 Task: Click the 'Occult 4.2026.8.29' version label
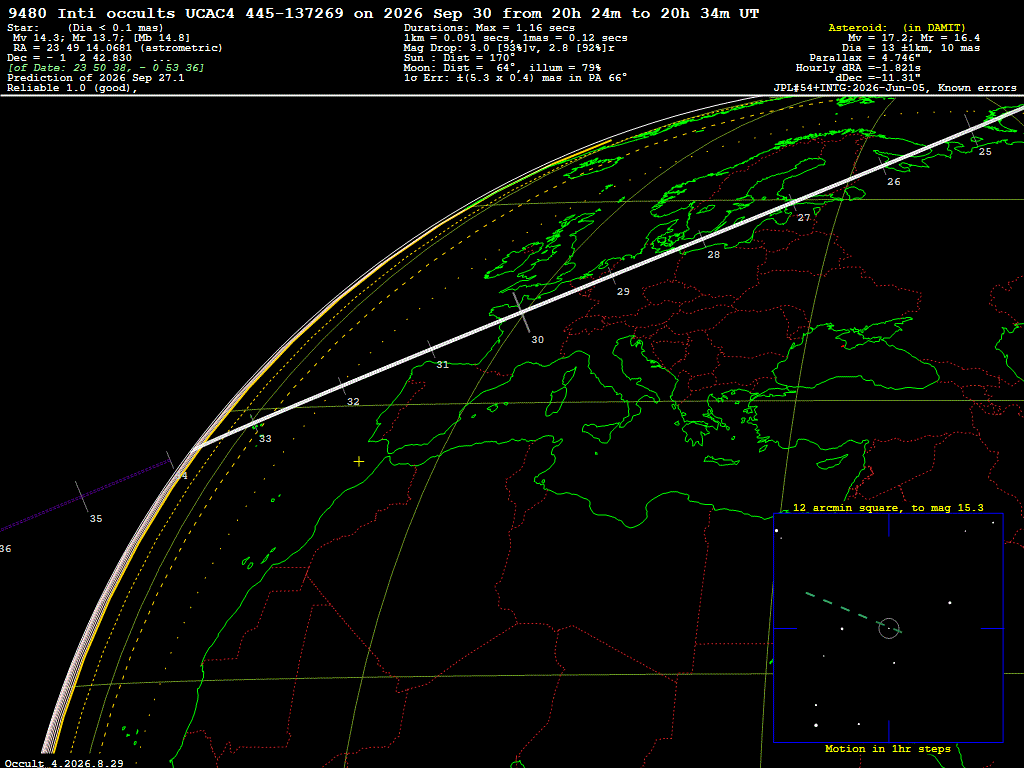coord(64,763)
